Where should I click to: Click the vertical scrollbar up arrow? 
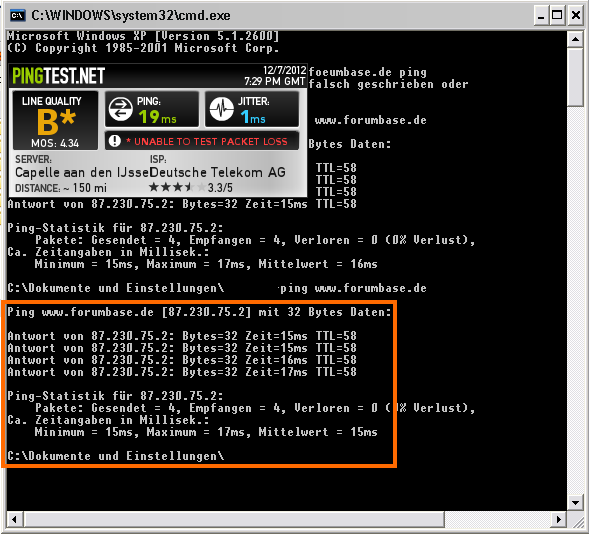click(575, 39)
